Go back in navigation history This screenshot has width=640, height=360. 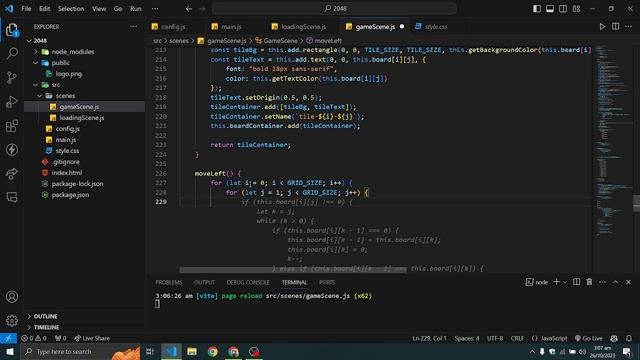[x=189, y=9]
